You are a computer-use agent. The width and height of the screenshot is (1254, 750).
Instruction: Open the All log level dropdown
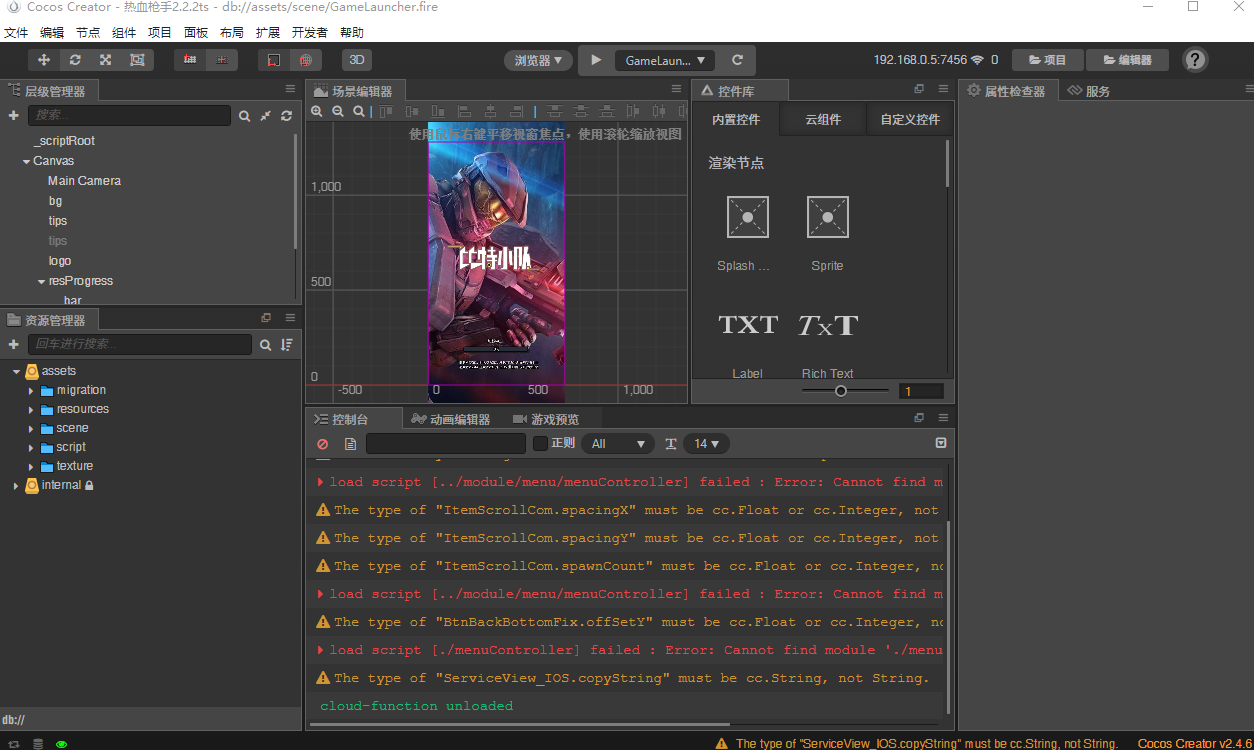pyautogui.click(x=618, y=443)
